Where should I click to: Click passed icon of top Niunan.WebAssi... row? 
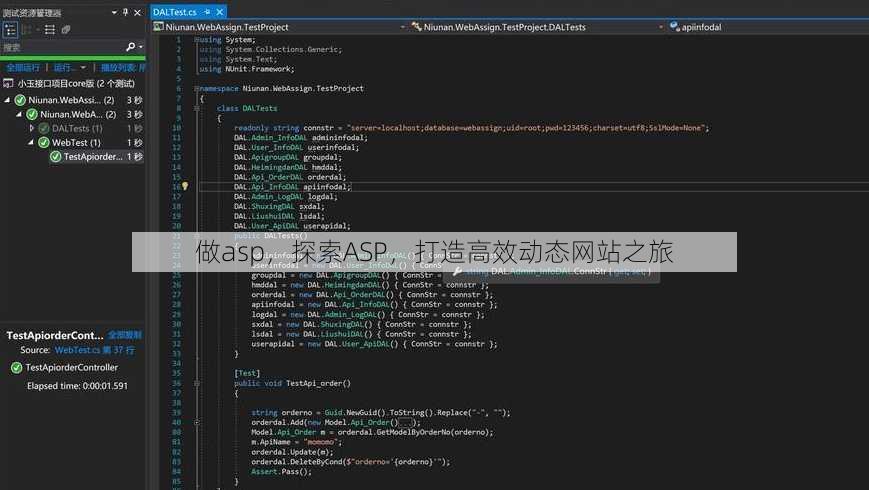point(20,100)
